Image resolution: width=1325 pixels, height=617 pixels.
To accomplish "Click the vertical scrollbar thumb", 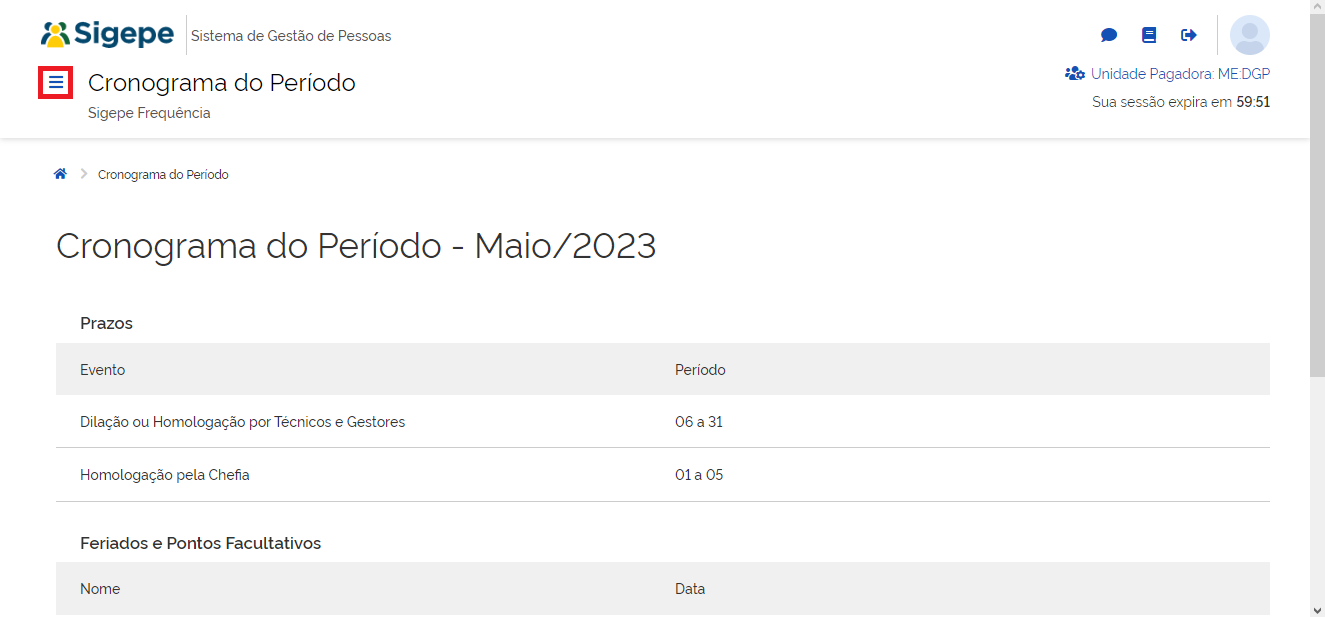I will tap(1317, 190).
